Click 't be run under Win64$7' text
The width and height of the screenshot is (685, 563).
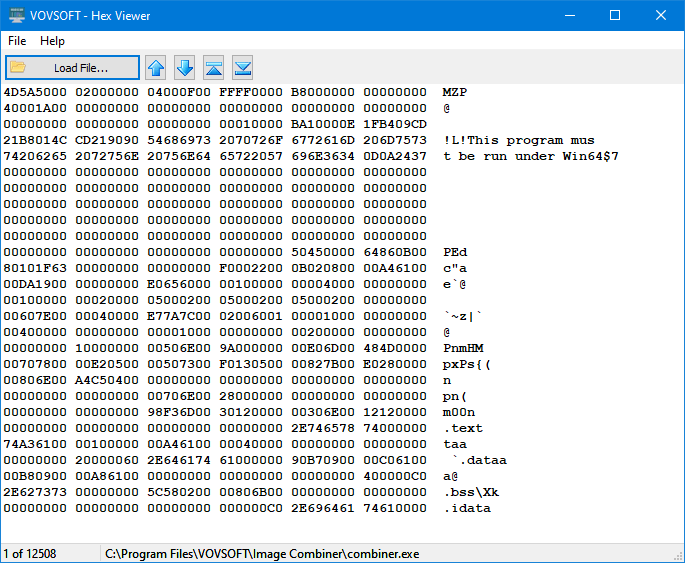click(531, 156)
